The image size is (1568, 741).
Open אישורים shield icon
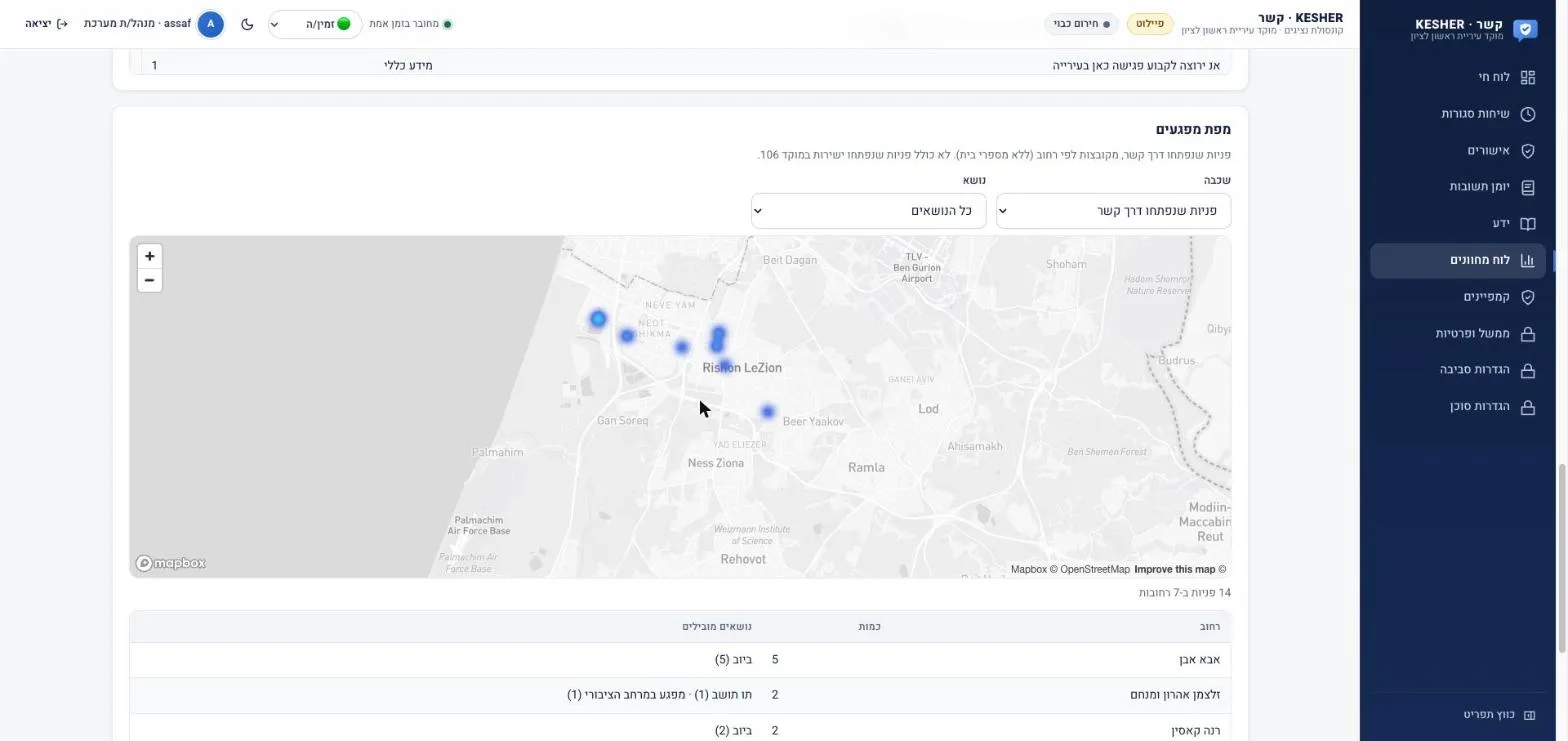pos(1527,151)
